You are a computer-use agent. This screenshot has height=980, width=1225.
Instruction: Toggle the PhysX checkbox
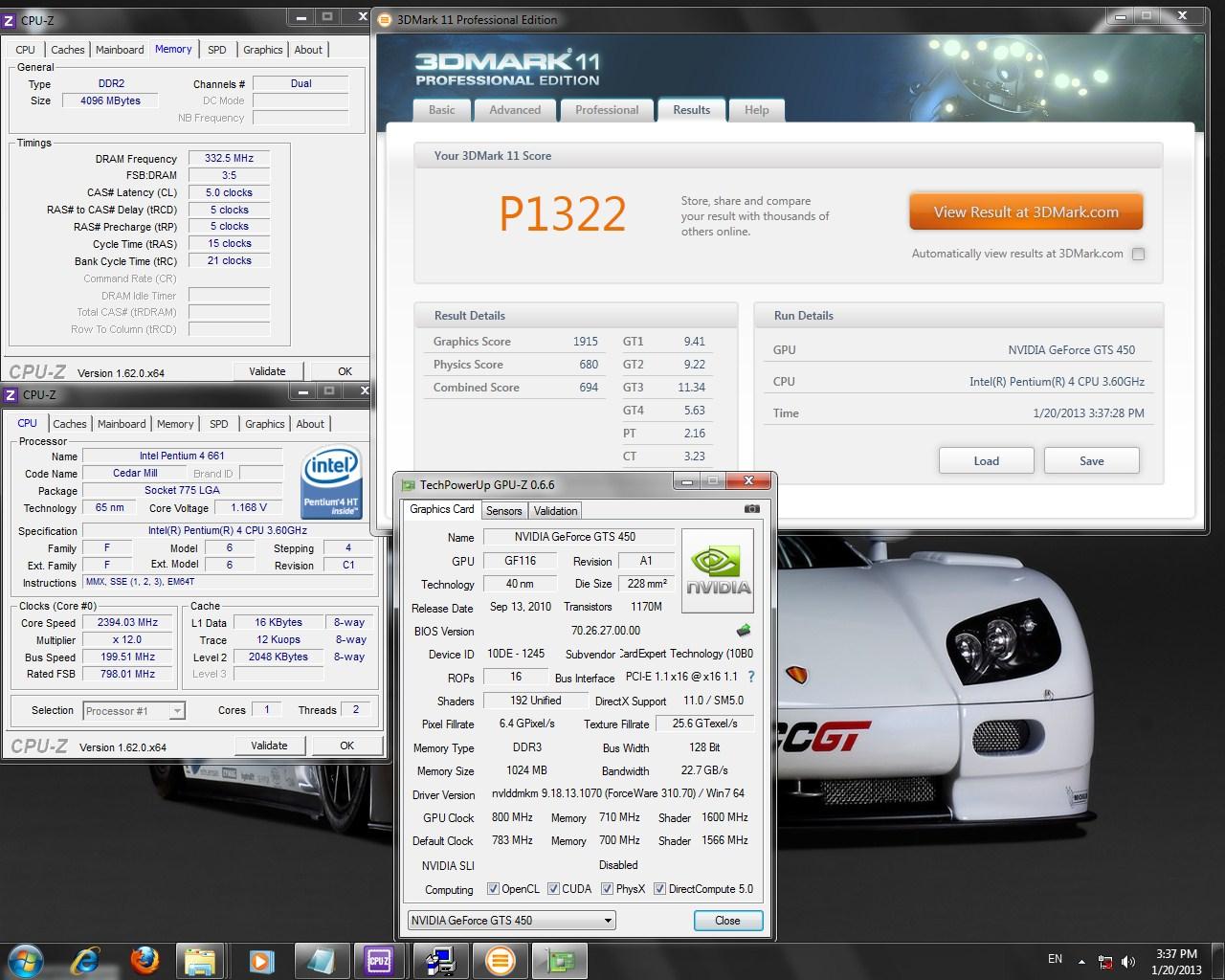(607, 888)
